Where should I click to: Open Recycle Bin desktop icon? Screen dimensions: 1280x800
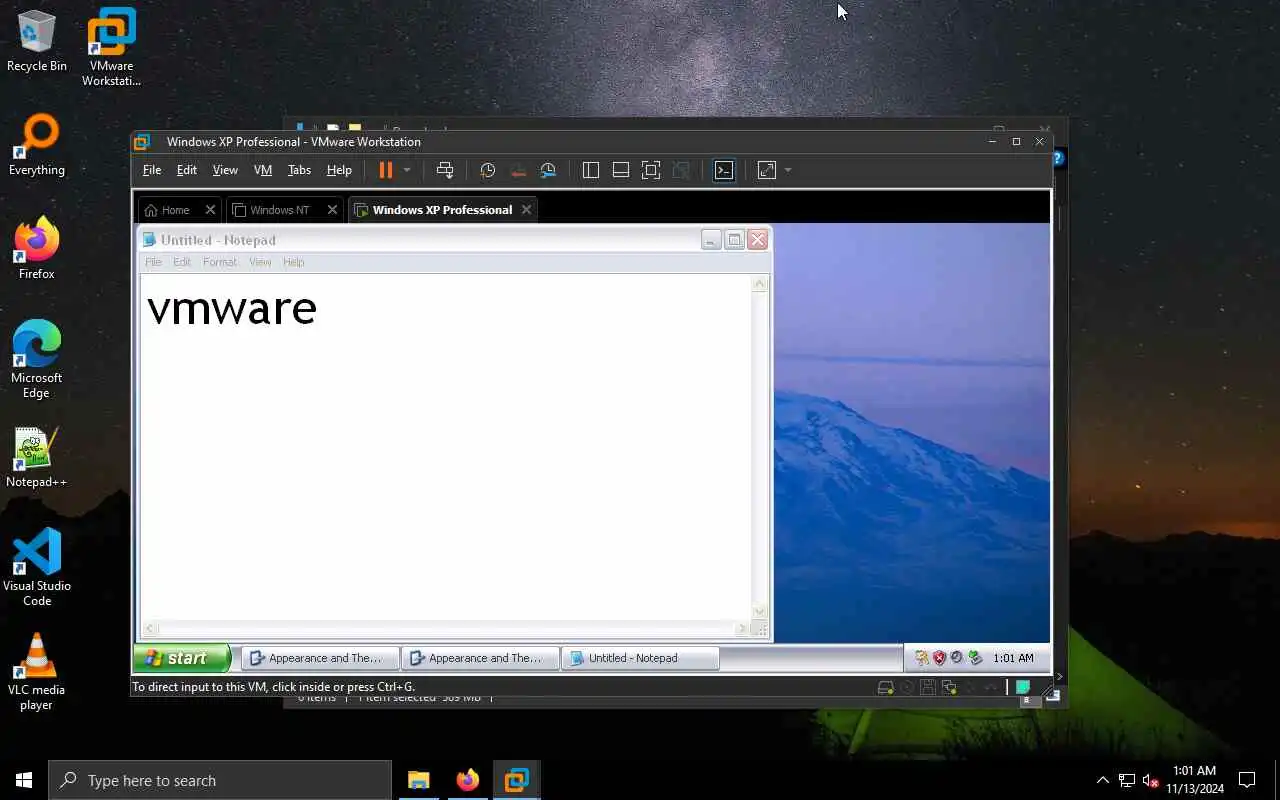click(37, 41)
